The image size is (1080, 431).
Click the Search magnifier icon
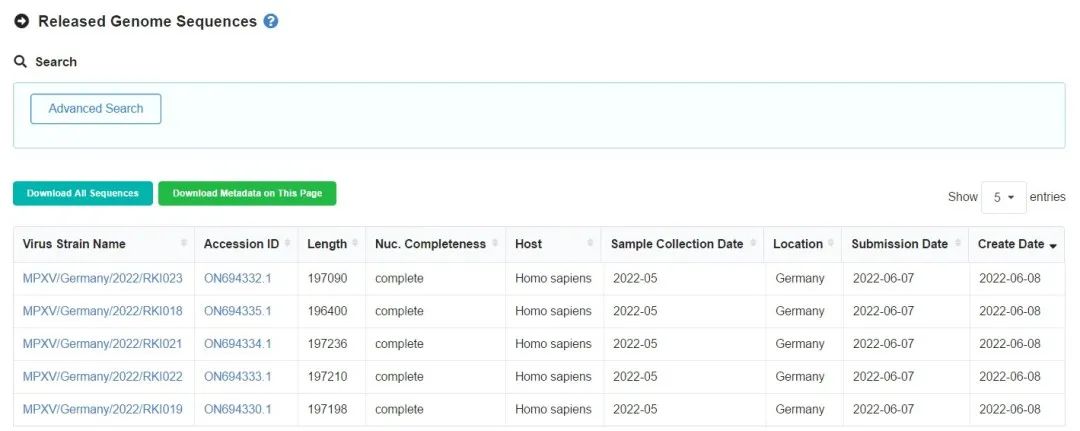coord(20,62)
